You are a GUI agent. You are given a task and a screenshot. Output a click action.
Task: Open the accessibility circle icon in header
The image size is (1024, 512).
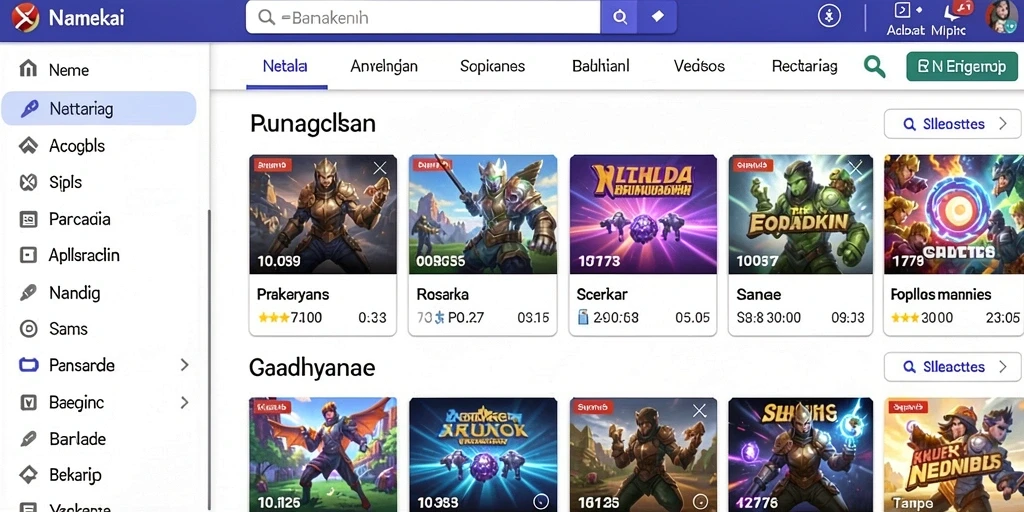tap(829, 17)
